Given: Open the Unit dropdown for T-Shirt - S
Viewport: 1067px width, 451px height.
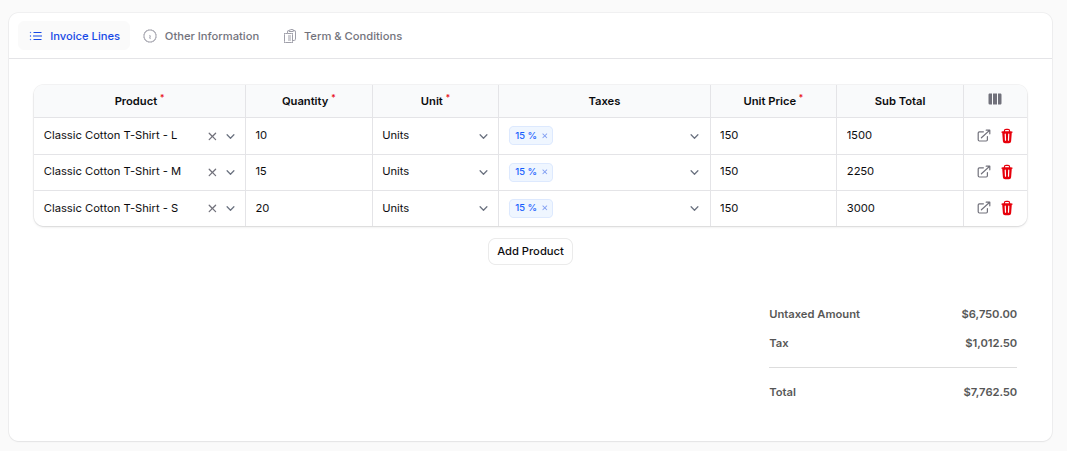Looking at the screenshot, I should (x=483, y=208).
